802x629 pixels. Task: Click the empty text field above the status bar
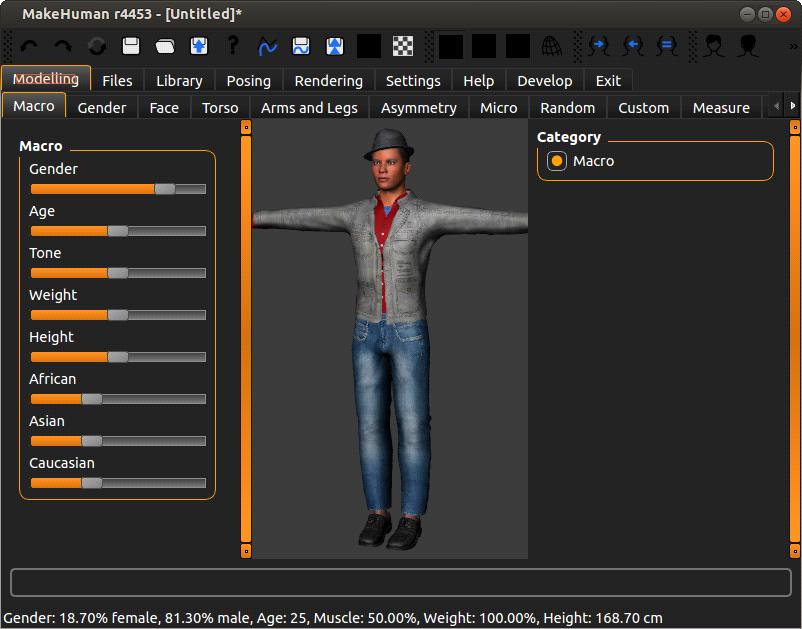[400, 582]
